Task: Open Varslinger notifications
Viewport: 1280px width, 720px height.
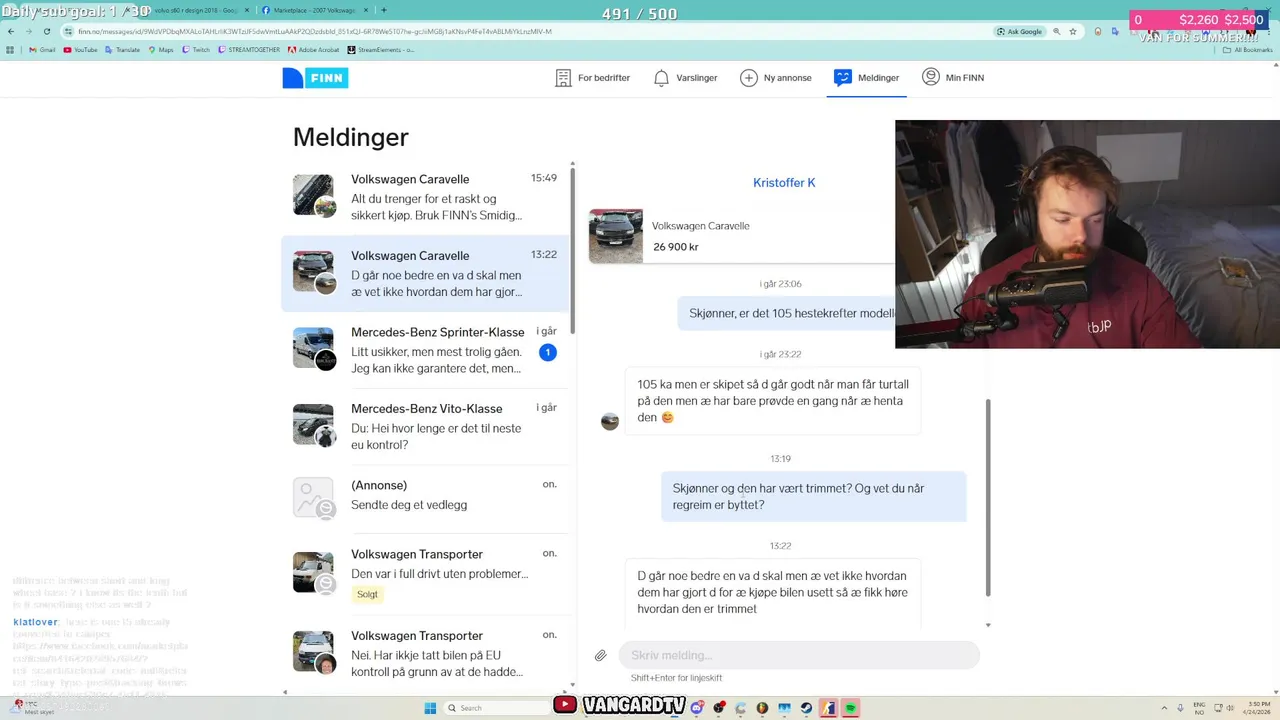Action: click(685, 78)
